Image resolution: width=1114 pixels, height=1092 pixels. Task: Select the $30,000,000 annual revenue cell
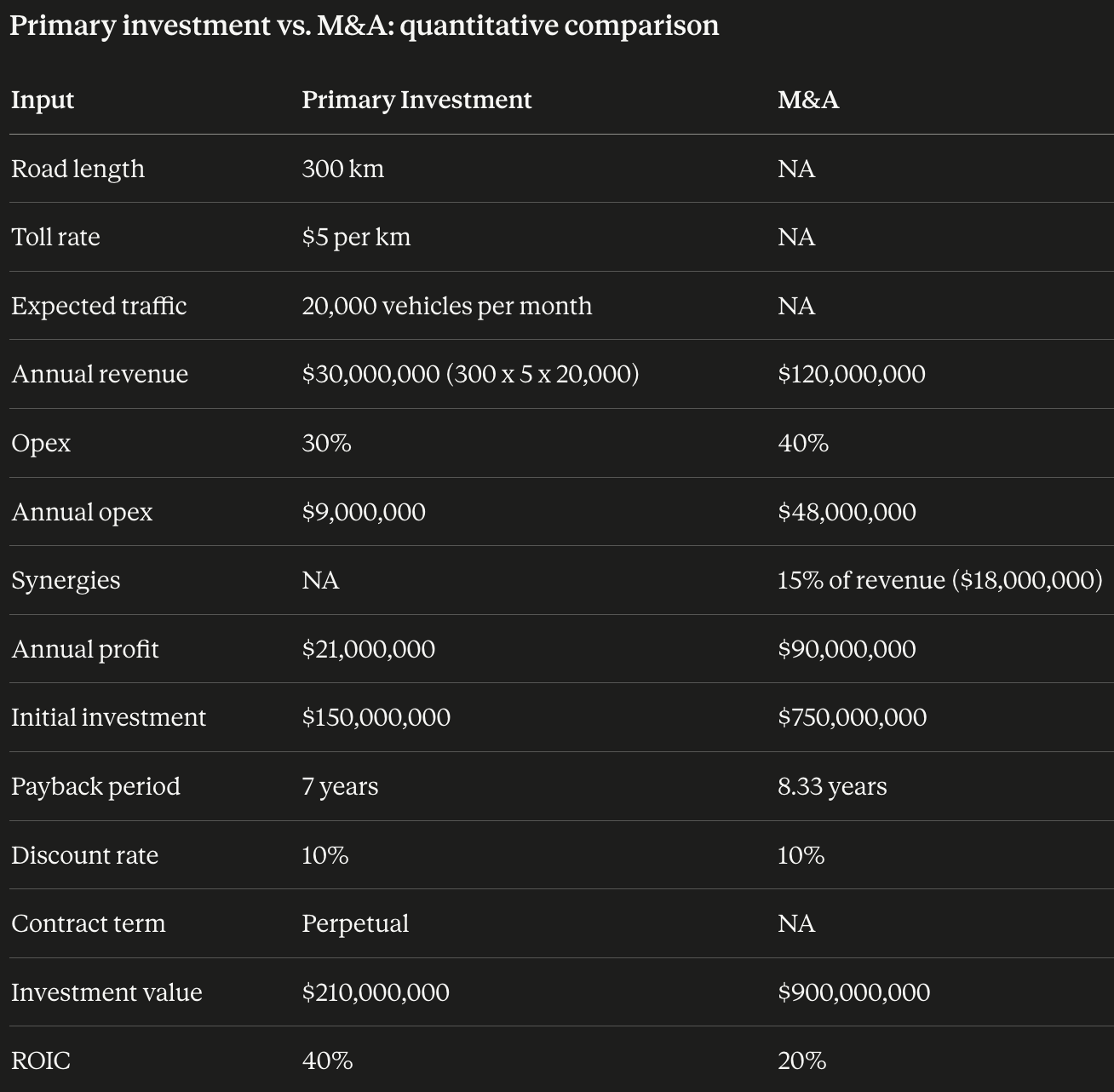point(470,374)
